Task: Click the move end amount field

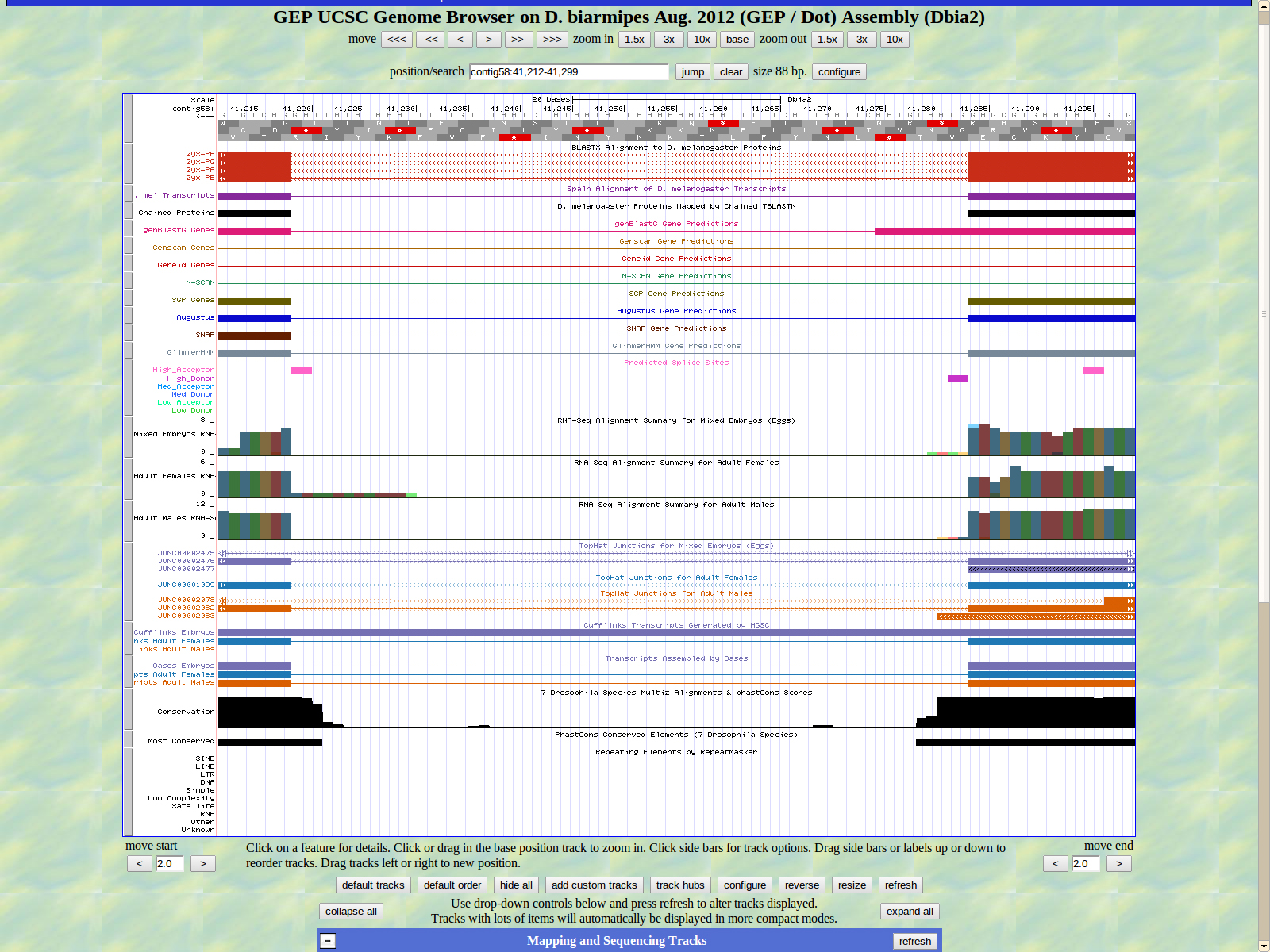Action: point(1086,863)
